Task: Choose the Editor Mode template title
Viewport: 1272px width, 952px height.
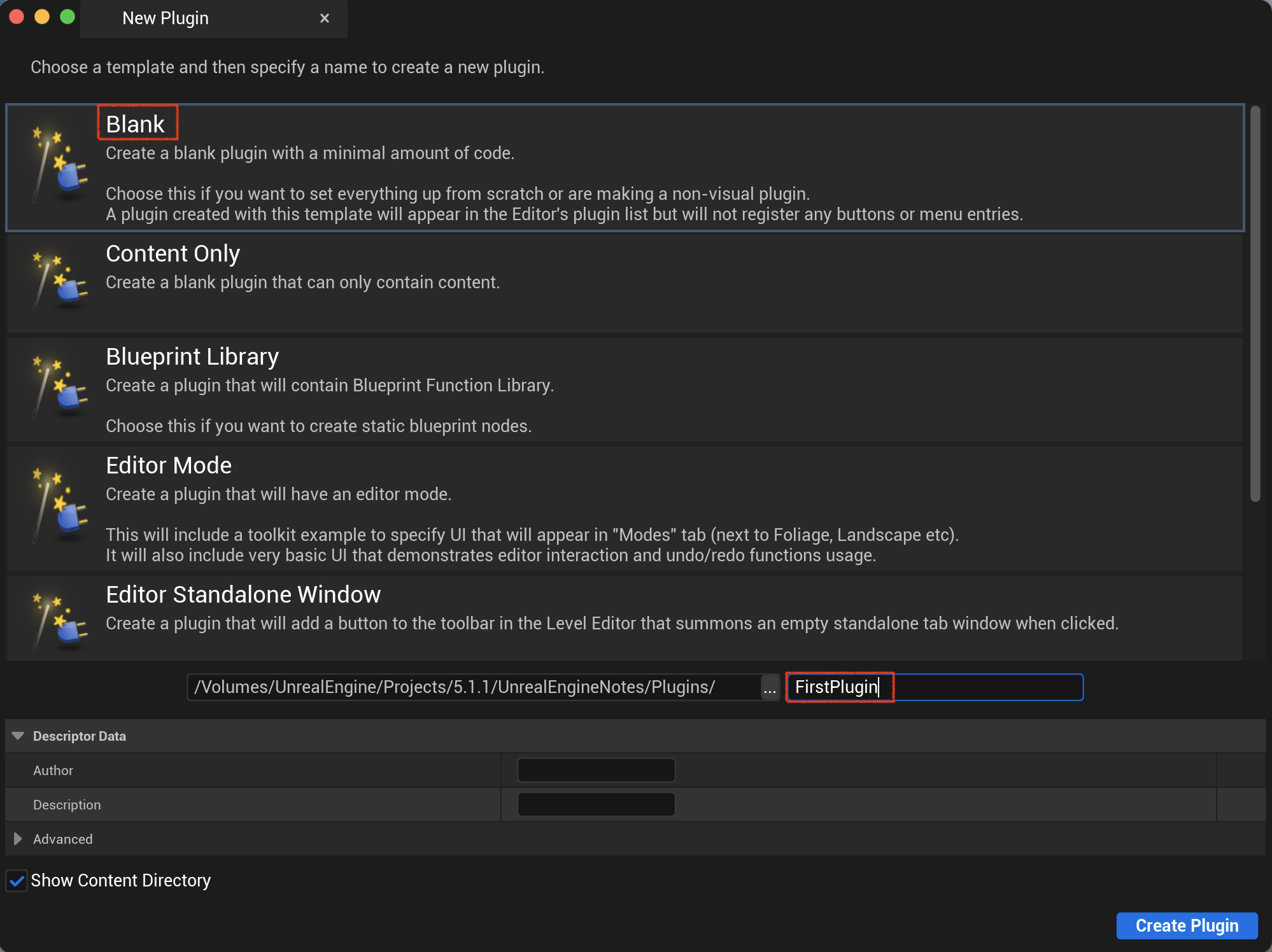Action: tap(168, 465)
